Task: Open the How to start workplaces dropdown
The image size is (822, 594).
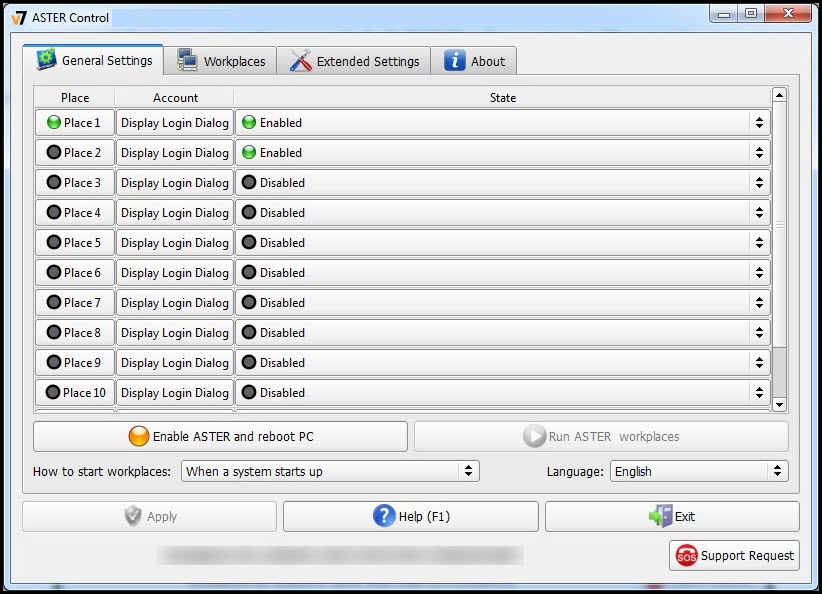Action: [x=330, y=471]
